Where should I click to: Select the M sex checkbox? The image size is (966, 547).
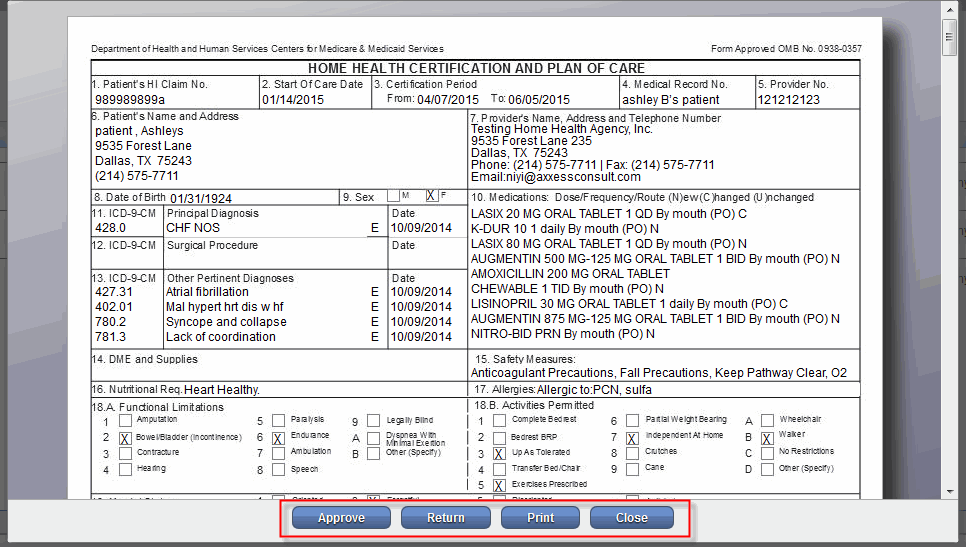pos(392,196)
